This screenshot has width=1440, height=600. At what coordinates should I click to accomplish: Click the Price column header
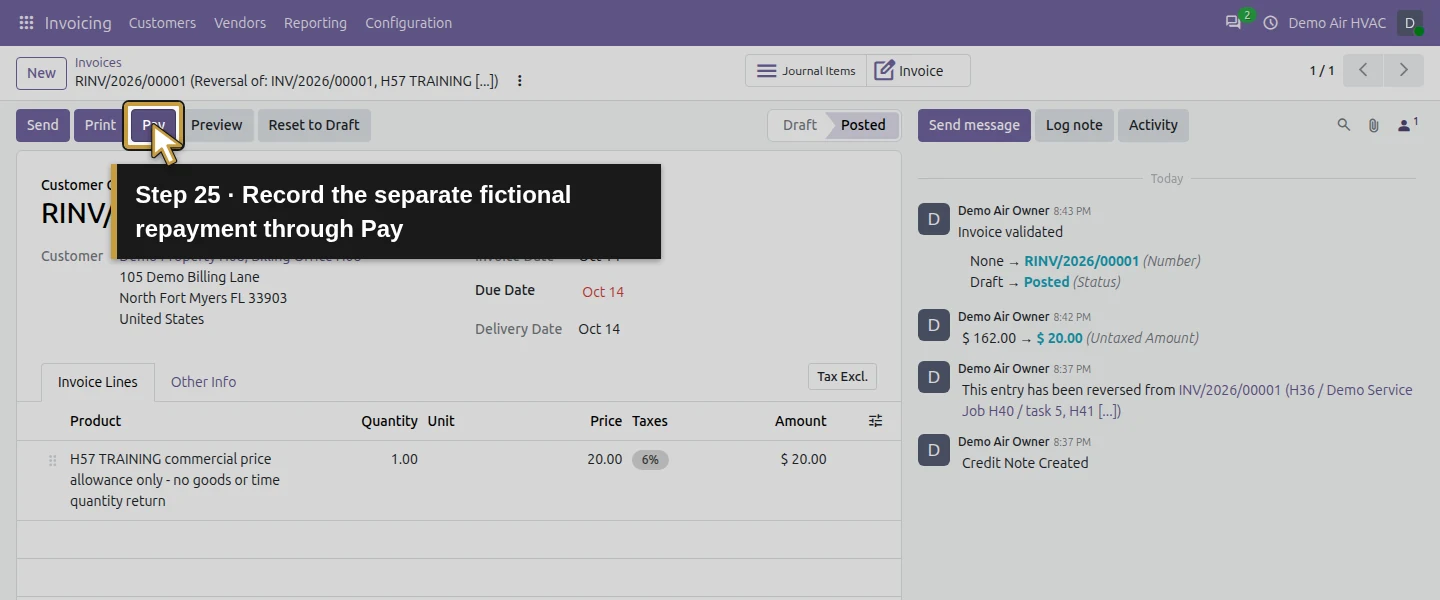tap(606, 421)
